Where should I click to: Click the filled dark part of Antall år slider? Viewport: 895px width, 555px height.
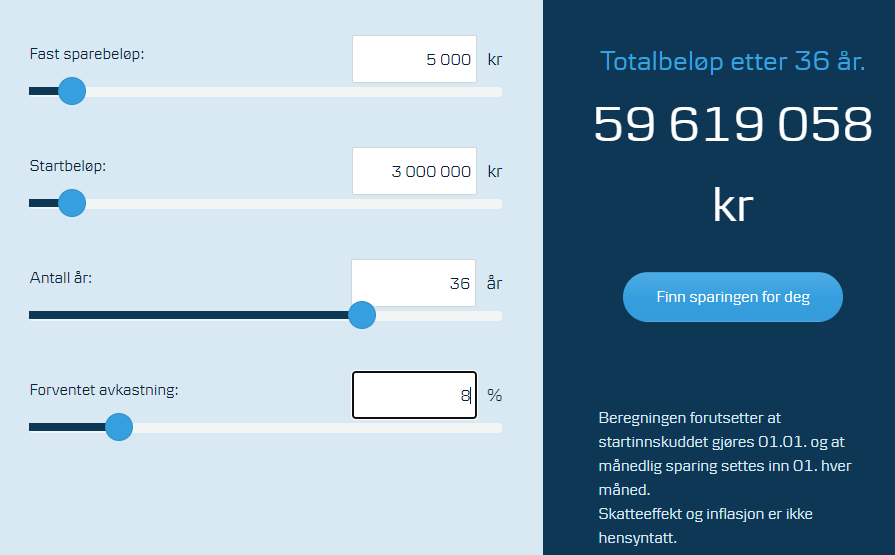pyautogui.click(x=188, y=315)
